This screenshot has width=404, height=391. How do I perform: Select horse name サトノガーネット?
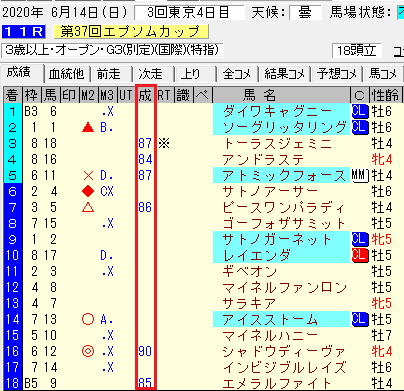pyautogui.click(x=277, y=239)
